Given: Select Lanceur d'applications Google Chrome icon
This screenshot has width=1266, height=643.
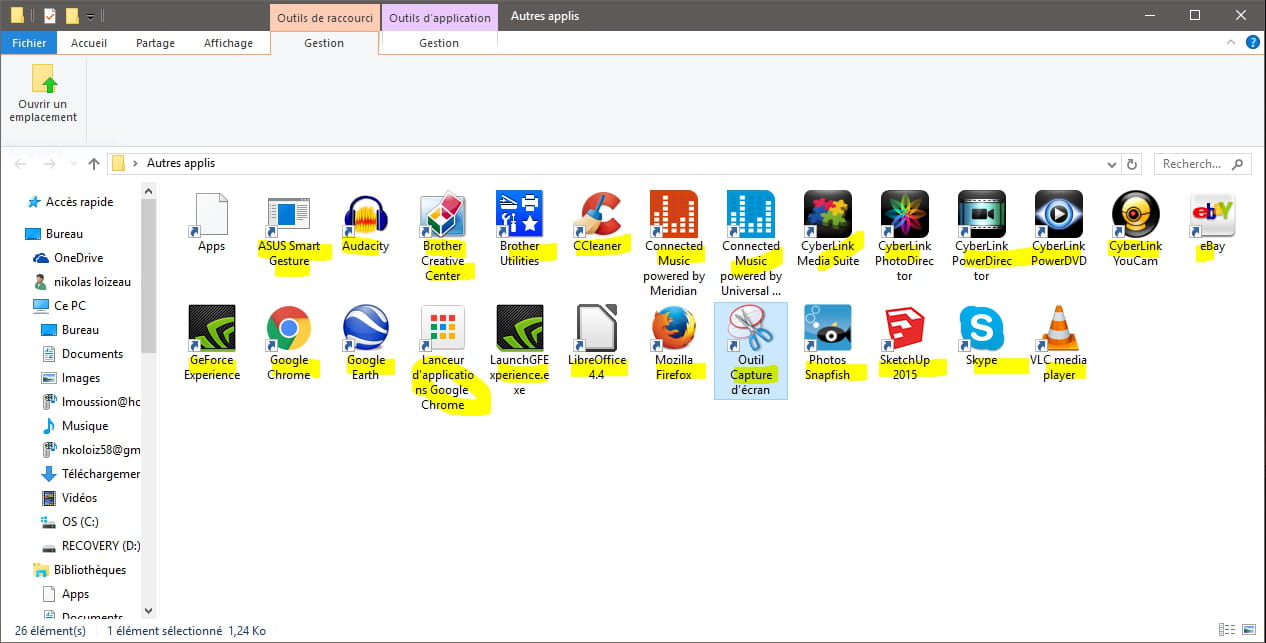Looking at the screenshot, I should (442, 328).
